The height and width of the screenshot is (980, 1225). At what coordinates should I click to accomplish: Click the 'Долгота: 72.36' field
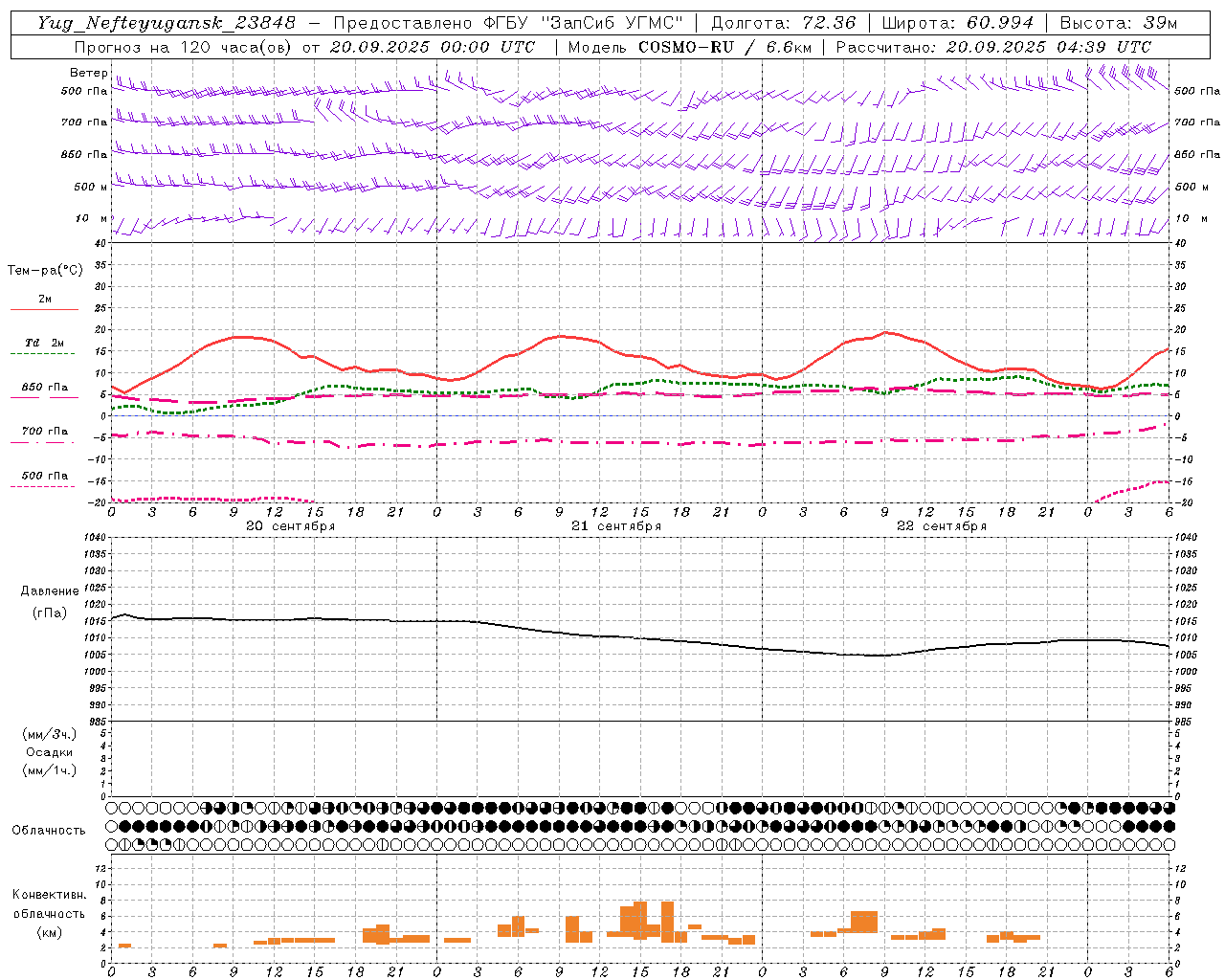click(783, 23)
